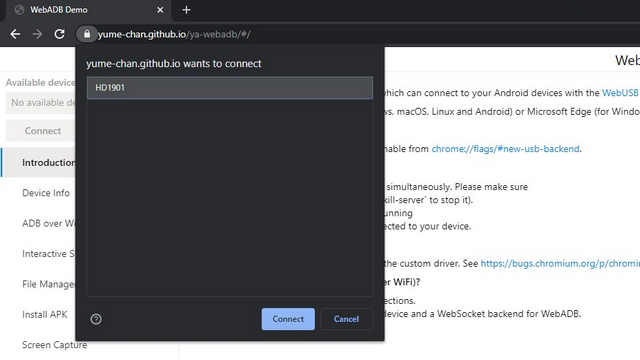Click the address bar URL
Screen dimensions: 640x360
point(174,34)
